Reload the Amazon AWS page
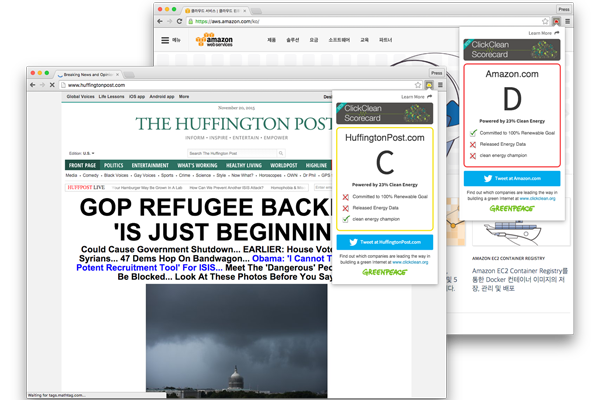This screenshot has width=600, height=400. click(179, 21)
